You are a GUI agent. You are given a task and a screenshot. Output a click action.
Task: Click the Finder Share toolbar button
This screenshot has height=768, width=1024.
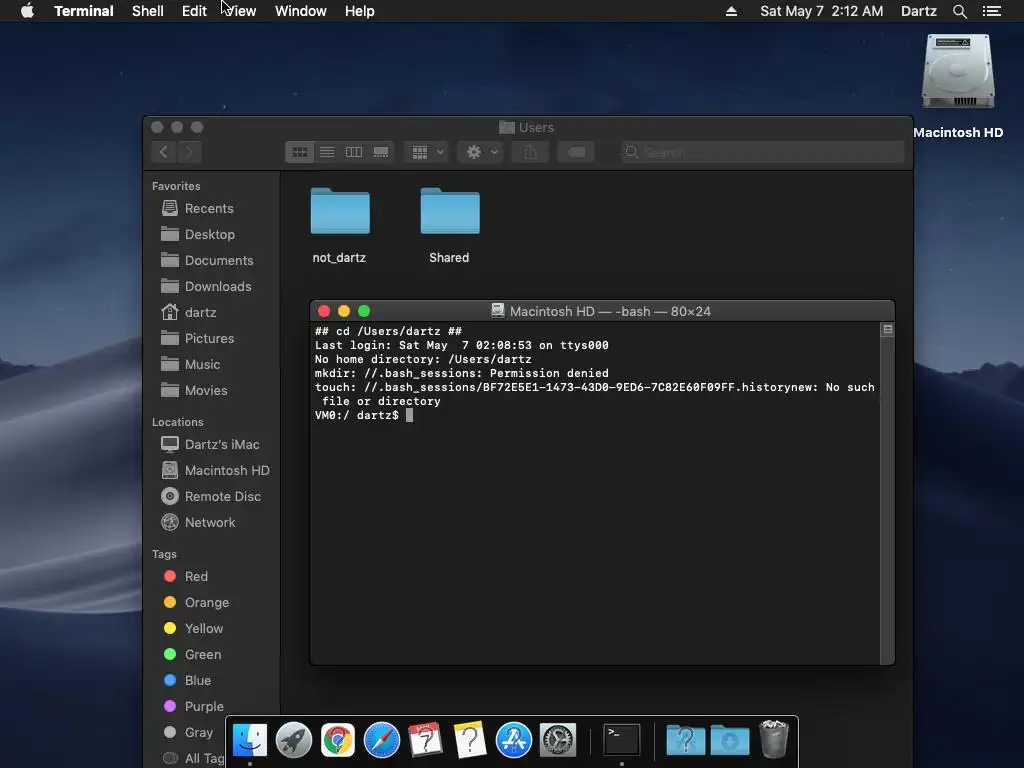coord(530,152)
